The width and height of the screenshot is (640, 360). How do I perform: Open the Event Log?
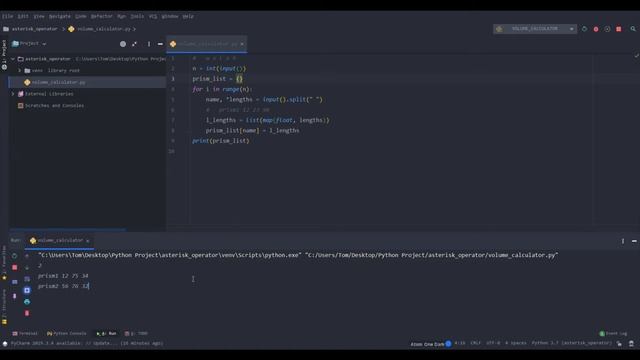tap(613, 333)
